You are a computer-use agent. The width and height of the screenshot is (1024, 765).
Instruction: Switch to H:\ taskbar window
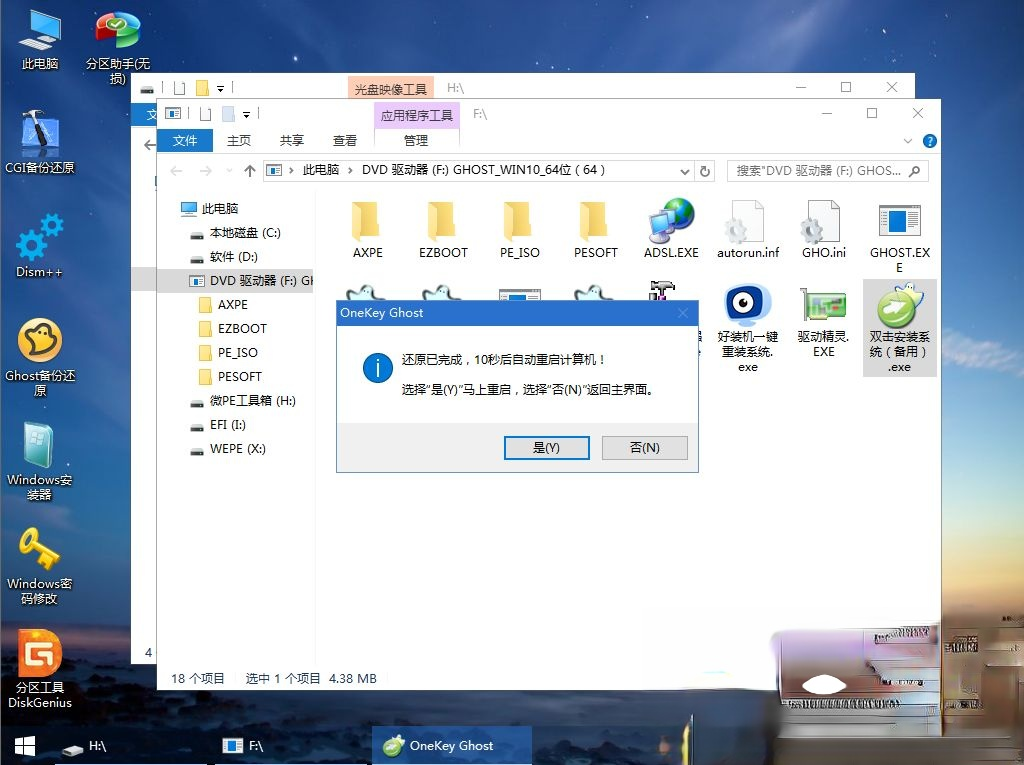pos(131,746)
